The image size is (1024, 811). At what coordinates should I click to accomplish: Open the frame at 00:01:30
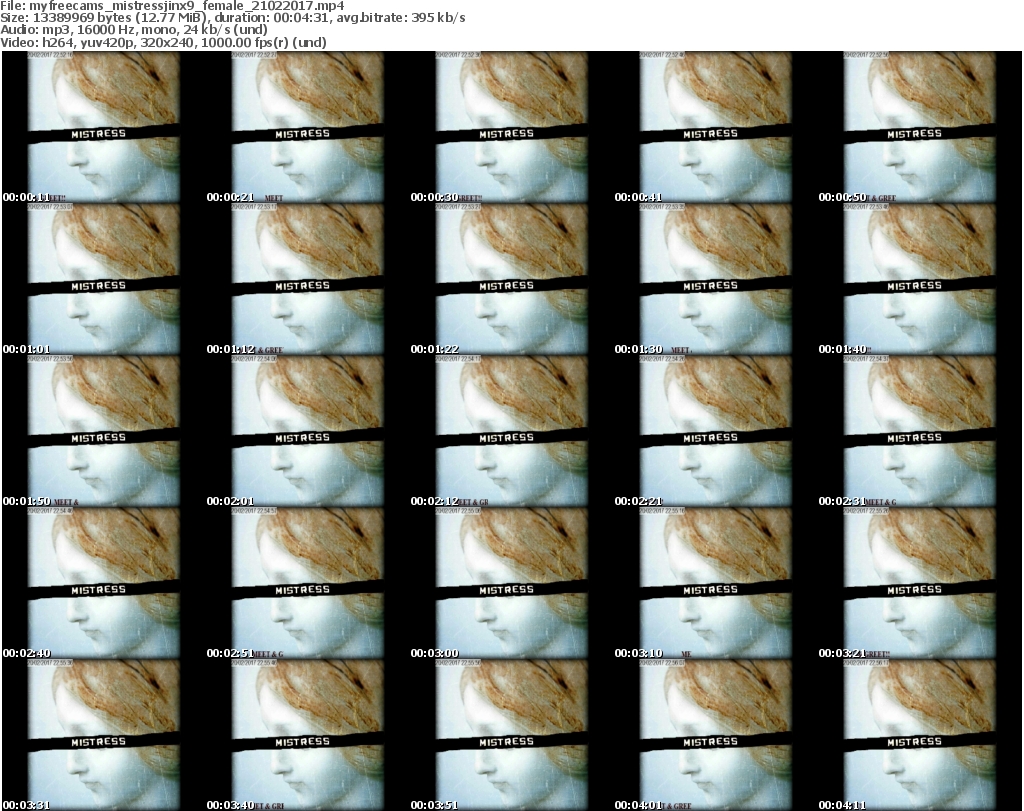716,279
